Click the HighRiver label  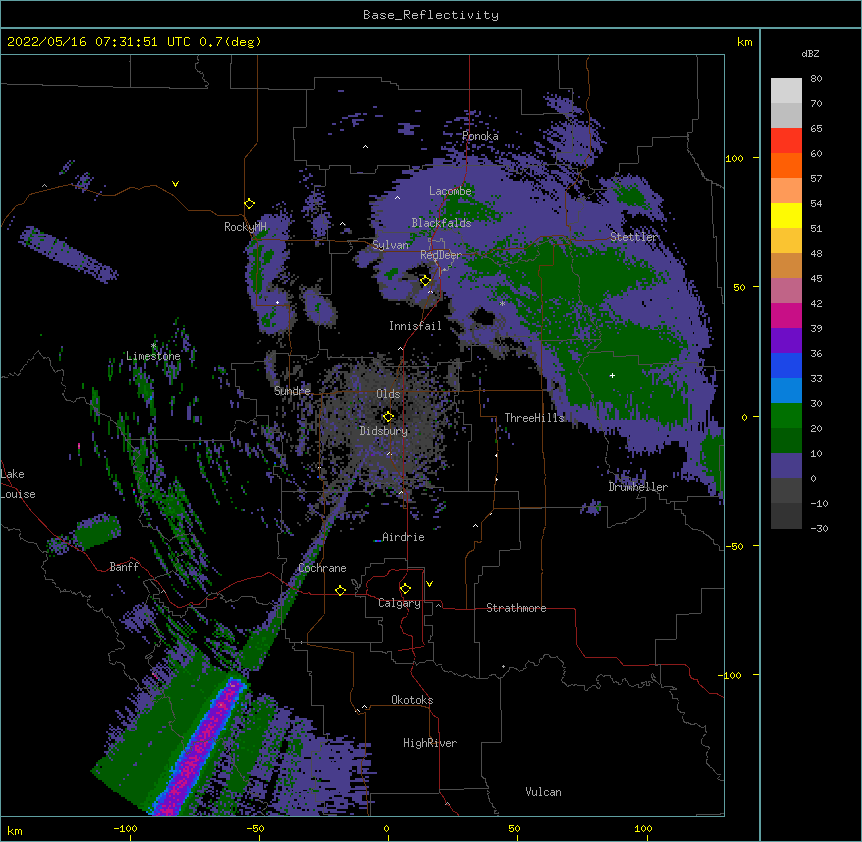click(430, 743)
